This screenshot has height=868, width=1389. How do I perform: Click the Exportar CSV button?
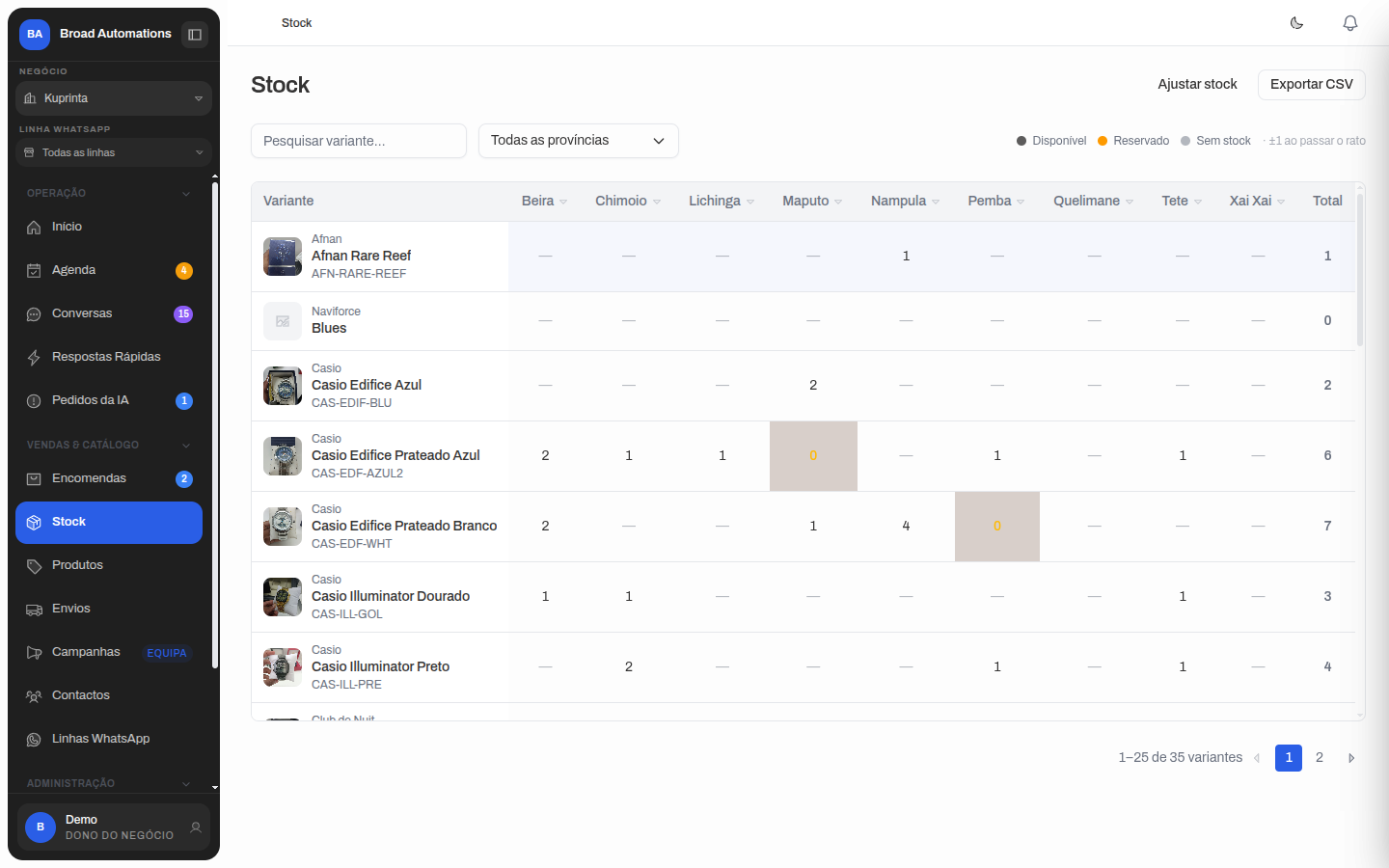coord(1312,85)
